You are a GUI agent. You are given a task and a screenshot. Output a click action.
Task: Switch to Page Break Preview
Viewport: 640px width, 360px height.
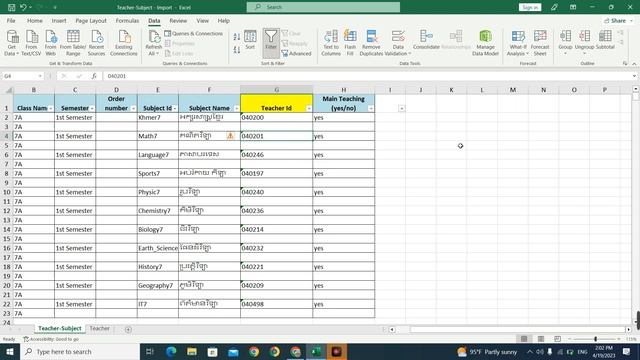tap(557, 339)
